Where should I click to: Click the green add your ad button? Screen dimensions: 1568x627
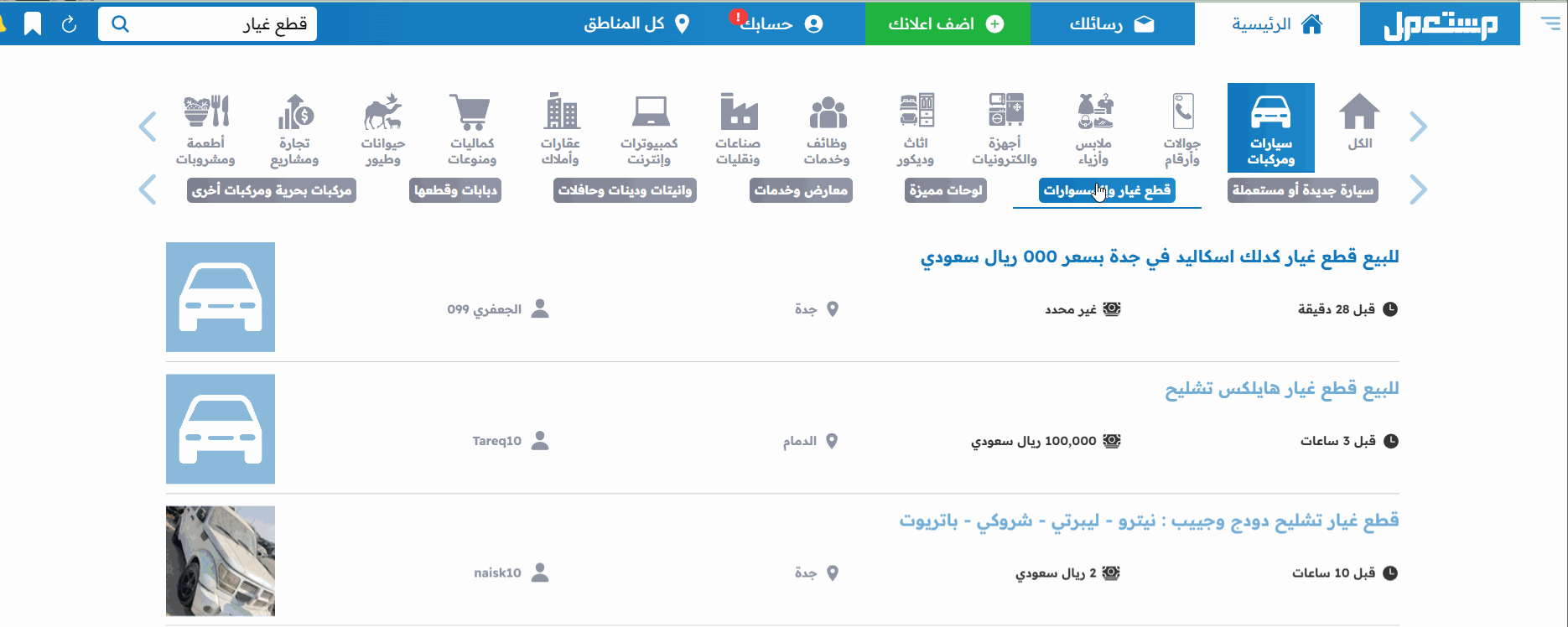click(947, 24)
